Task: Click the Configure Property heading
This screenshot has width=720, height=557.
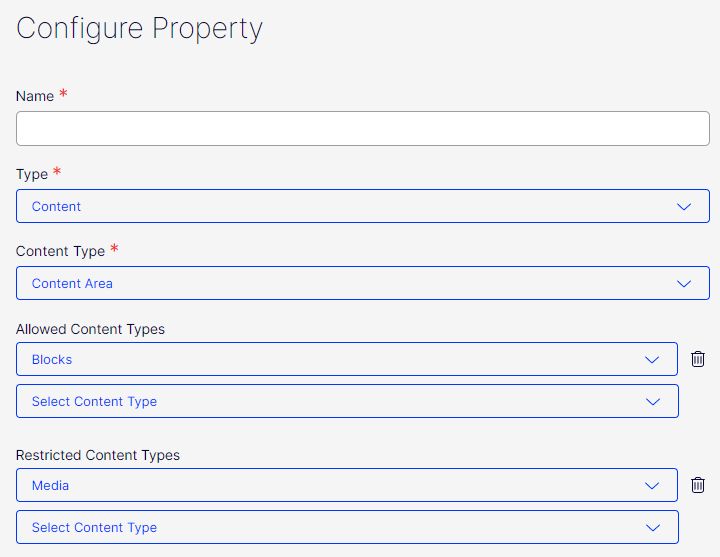Action: point(139,28)
